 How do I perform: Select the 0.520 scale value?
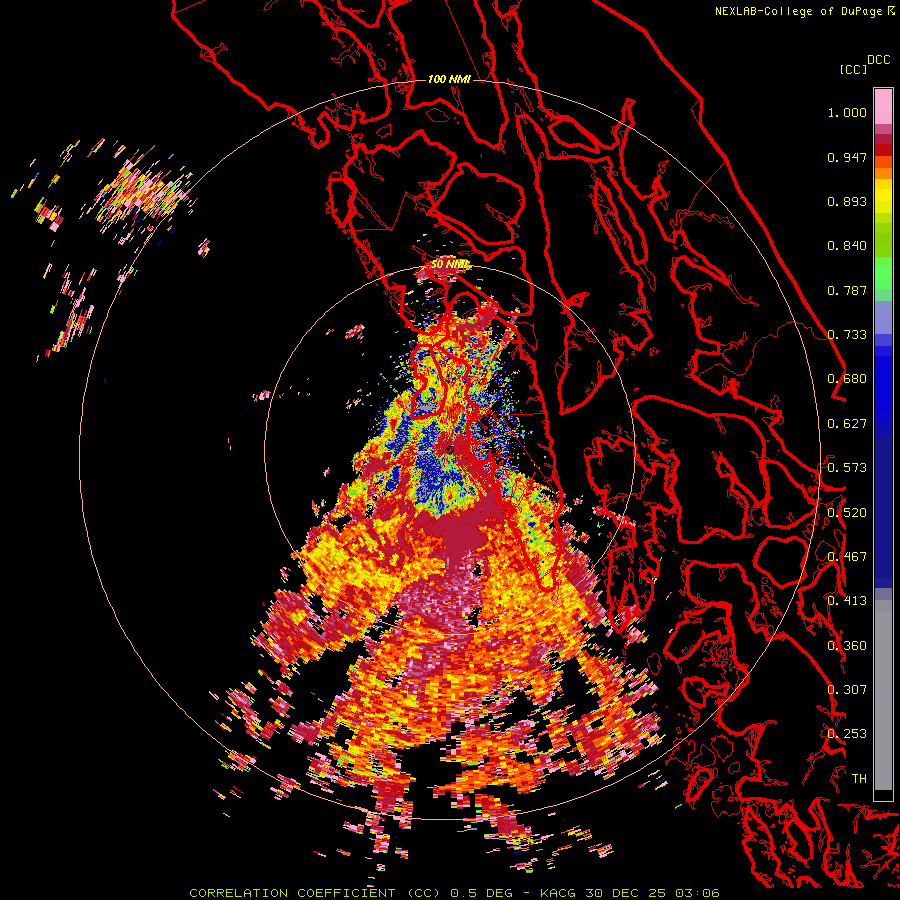pyautogui.click(x=847, y=513)
